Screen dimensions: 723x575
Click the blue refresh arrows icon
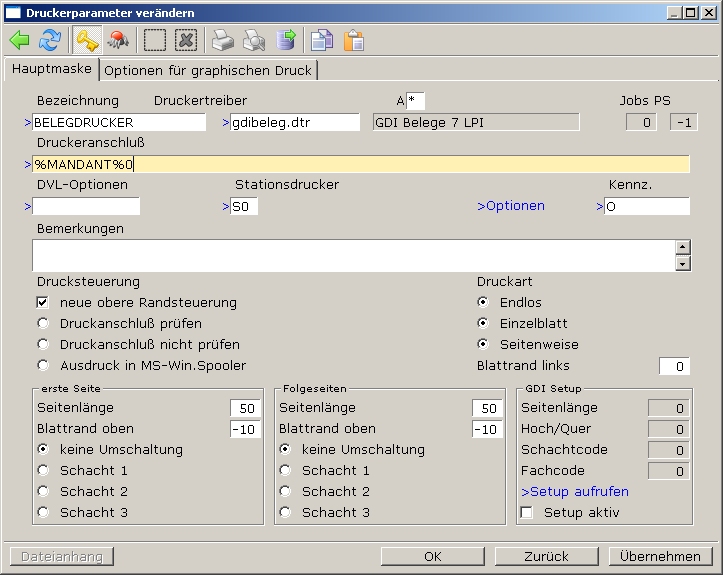pos(49,40)
